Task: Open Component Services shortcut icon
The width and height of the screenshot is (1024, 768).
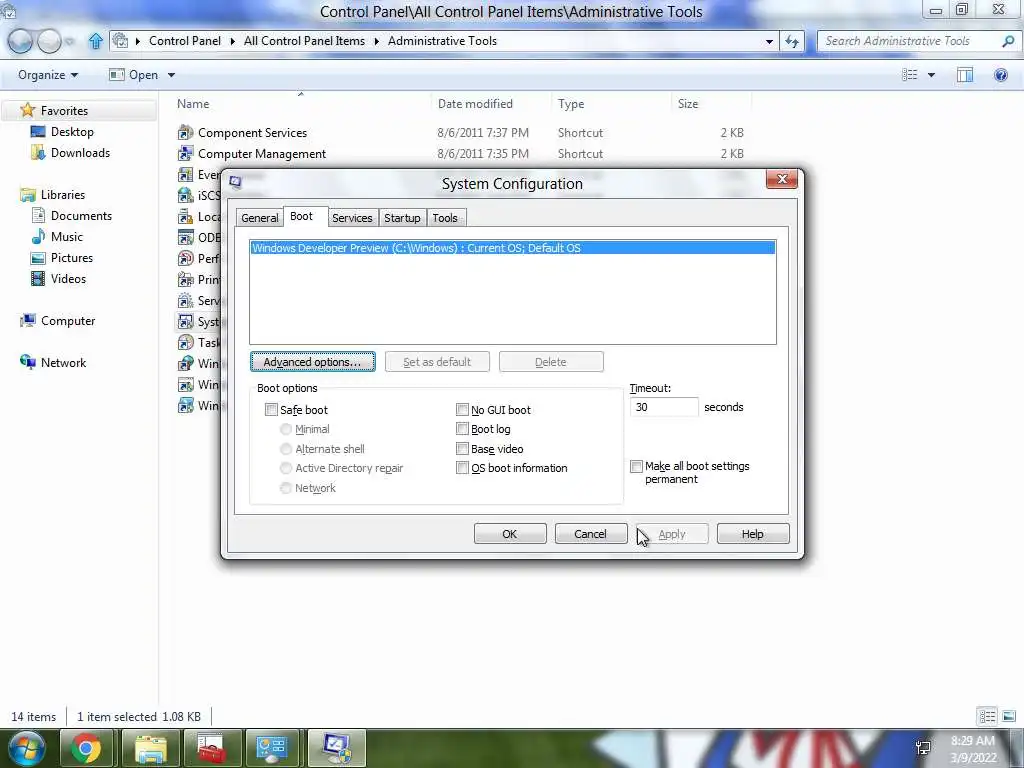Action: pyautogui.click(x=185, y=133)
